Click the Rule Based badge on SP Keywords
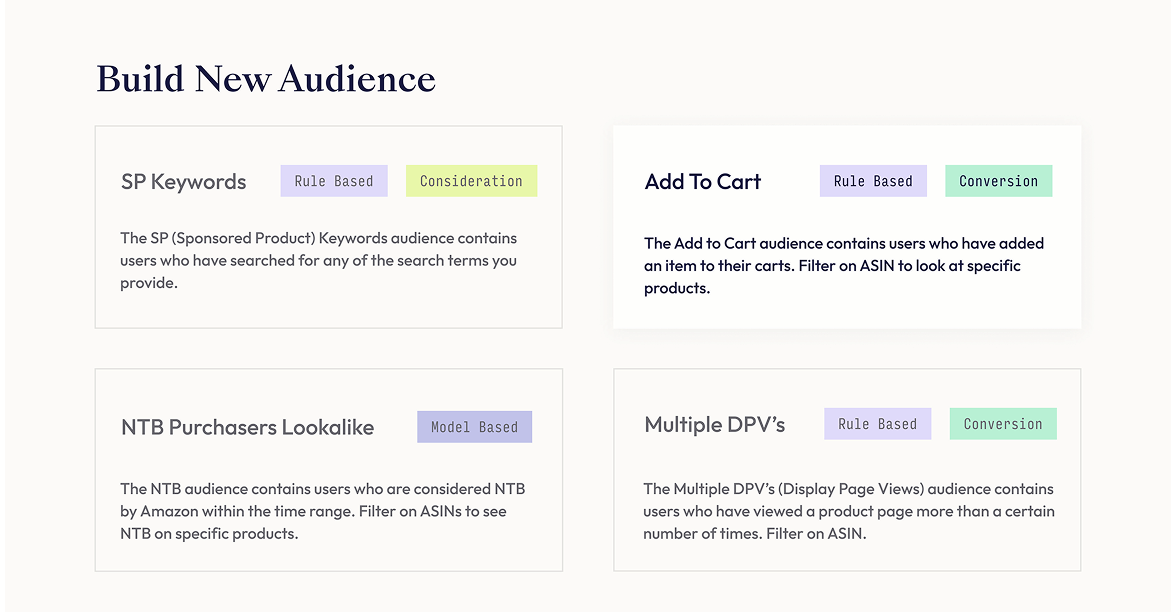 tap(334, 180)
